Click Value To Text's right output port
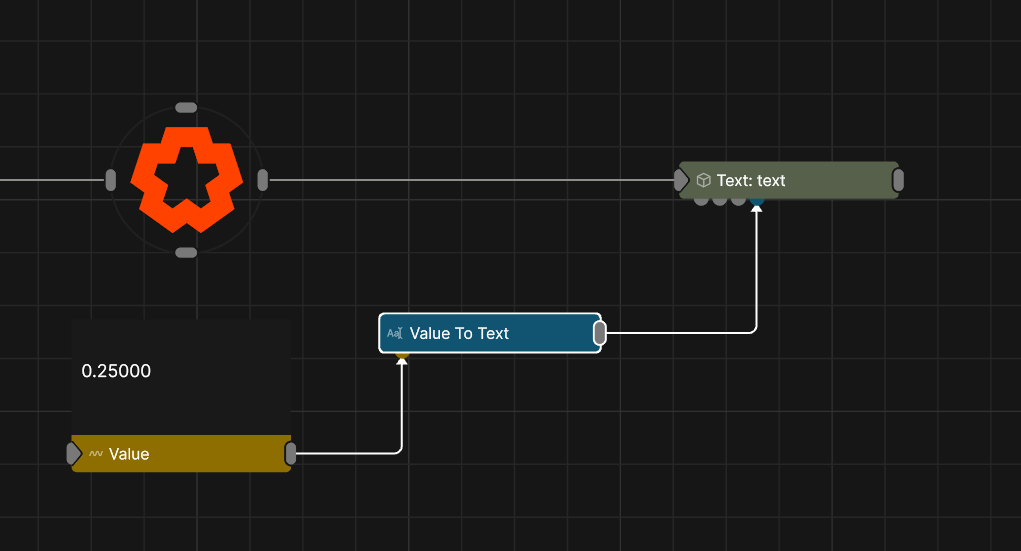Image resolution: width=1021 pixels, height=551 pixels. 600,333
